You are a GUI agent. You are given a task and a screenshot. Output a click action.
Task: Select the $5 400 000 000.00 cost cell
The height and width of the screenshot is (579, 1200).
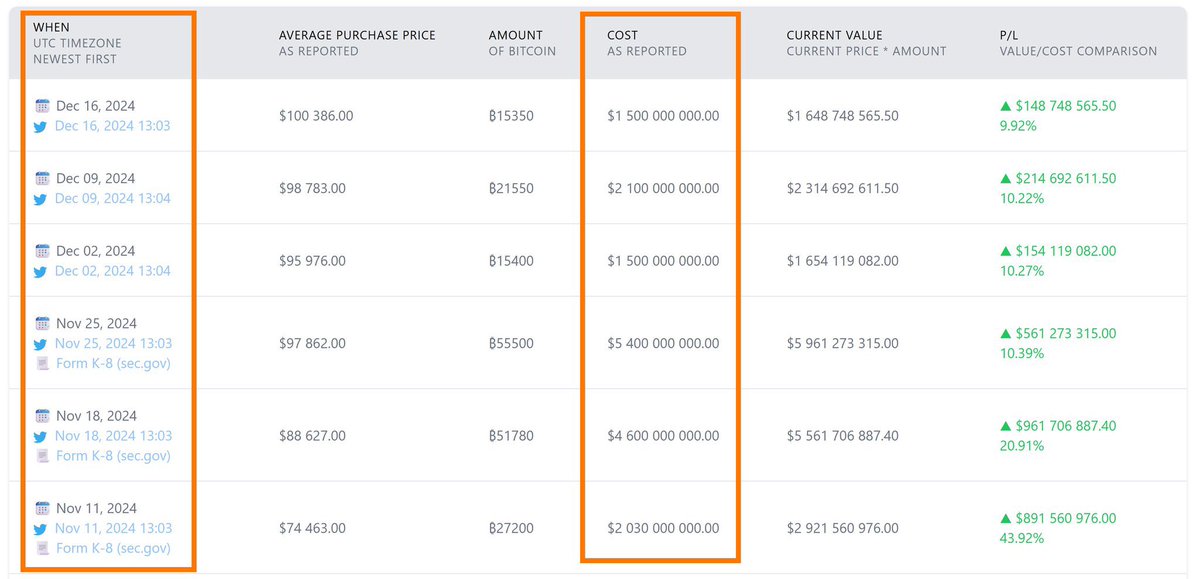point(663,343)
